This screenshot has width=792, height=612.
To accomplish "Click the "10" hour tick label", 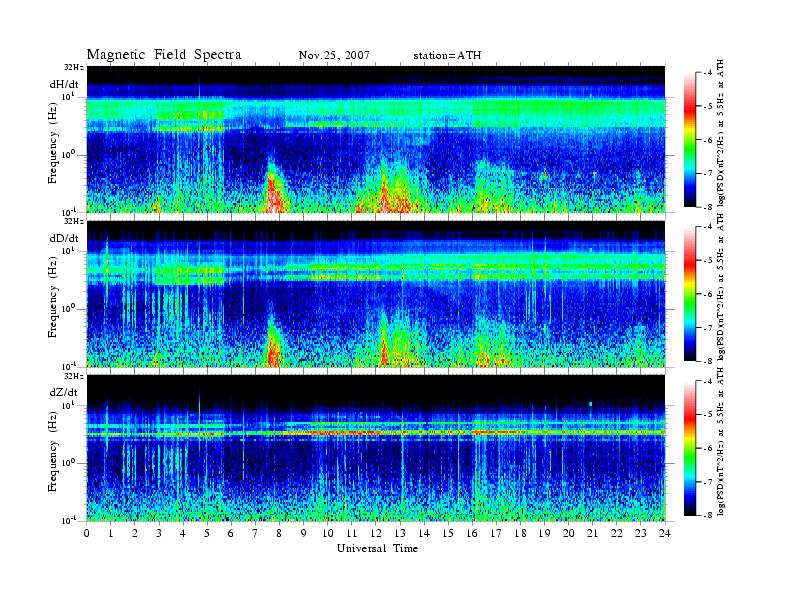I will pos(328,534).
